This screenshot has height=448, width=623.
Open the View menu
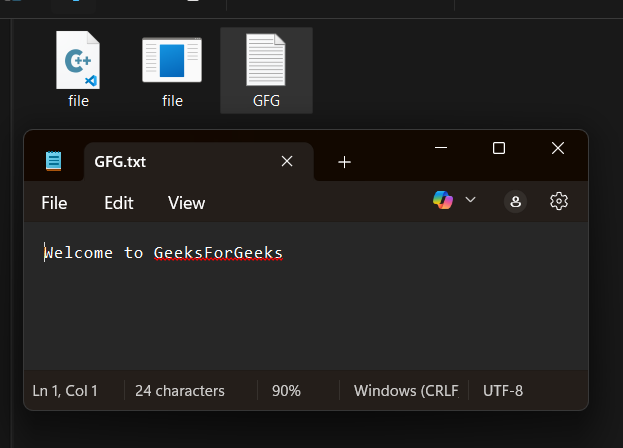click(x=186, y=203)
